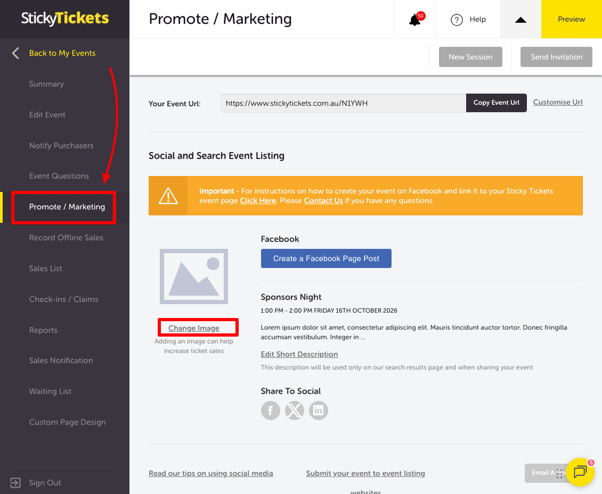
Task: Open the yellow live chat bubble icon
Action: click(580, 472)
